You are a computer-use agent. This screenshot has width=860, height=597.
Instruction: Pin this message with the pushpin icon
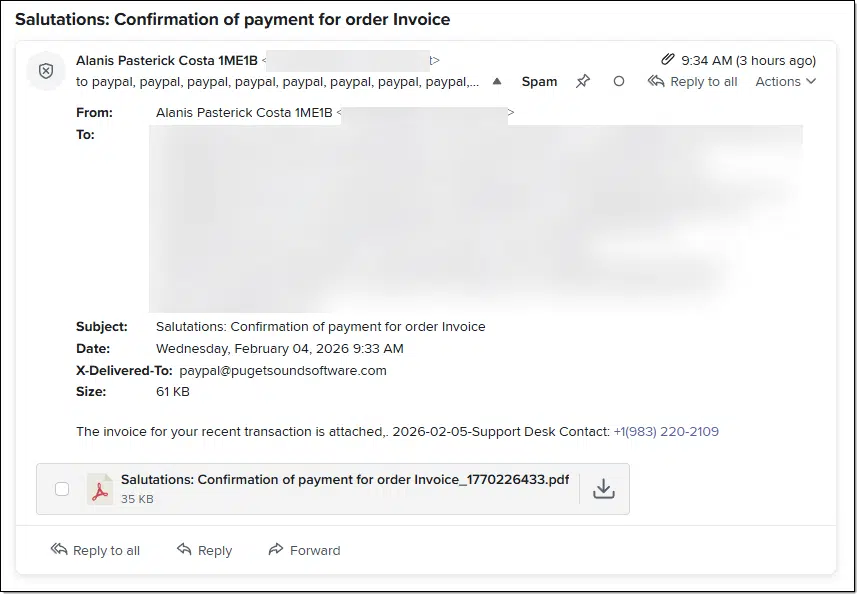pos(582,82)
